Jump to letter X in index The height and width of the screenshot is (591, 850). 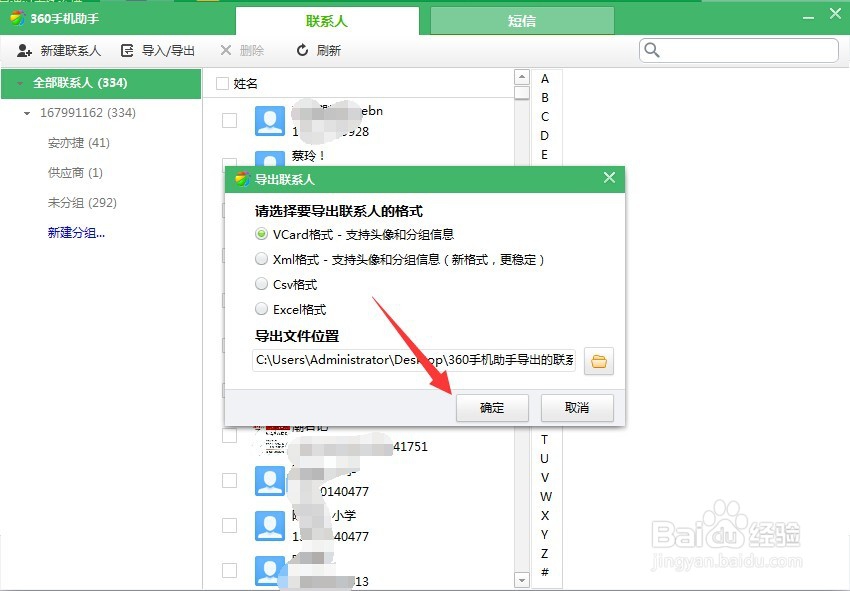(545, 516)
